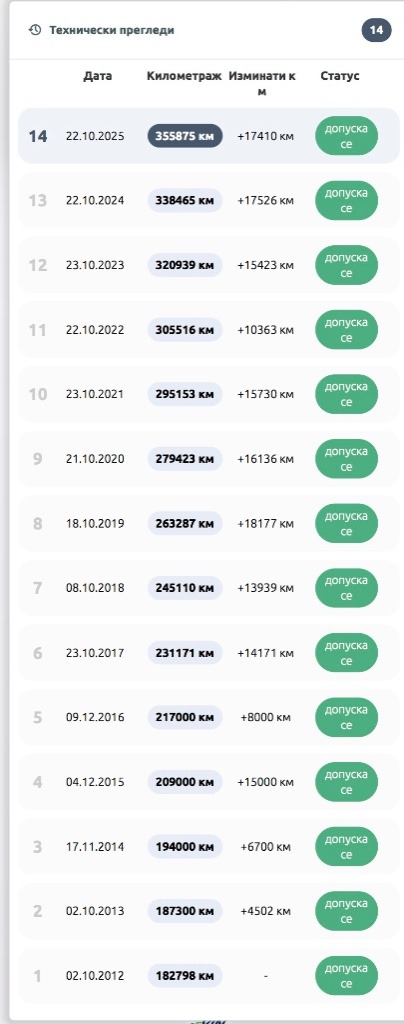Click the Километраж column header

click(x=185, y=76)
